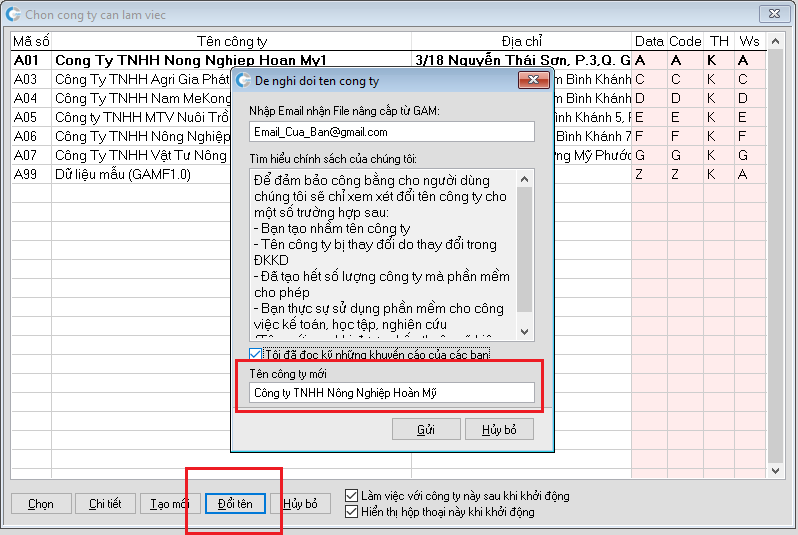Click the Tên công ty mới field
The height and width of the screenshot is (535, 798).
[391, 393]
